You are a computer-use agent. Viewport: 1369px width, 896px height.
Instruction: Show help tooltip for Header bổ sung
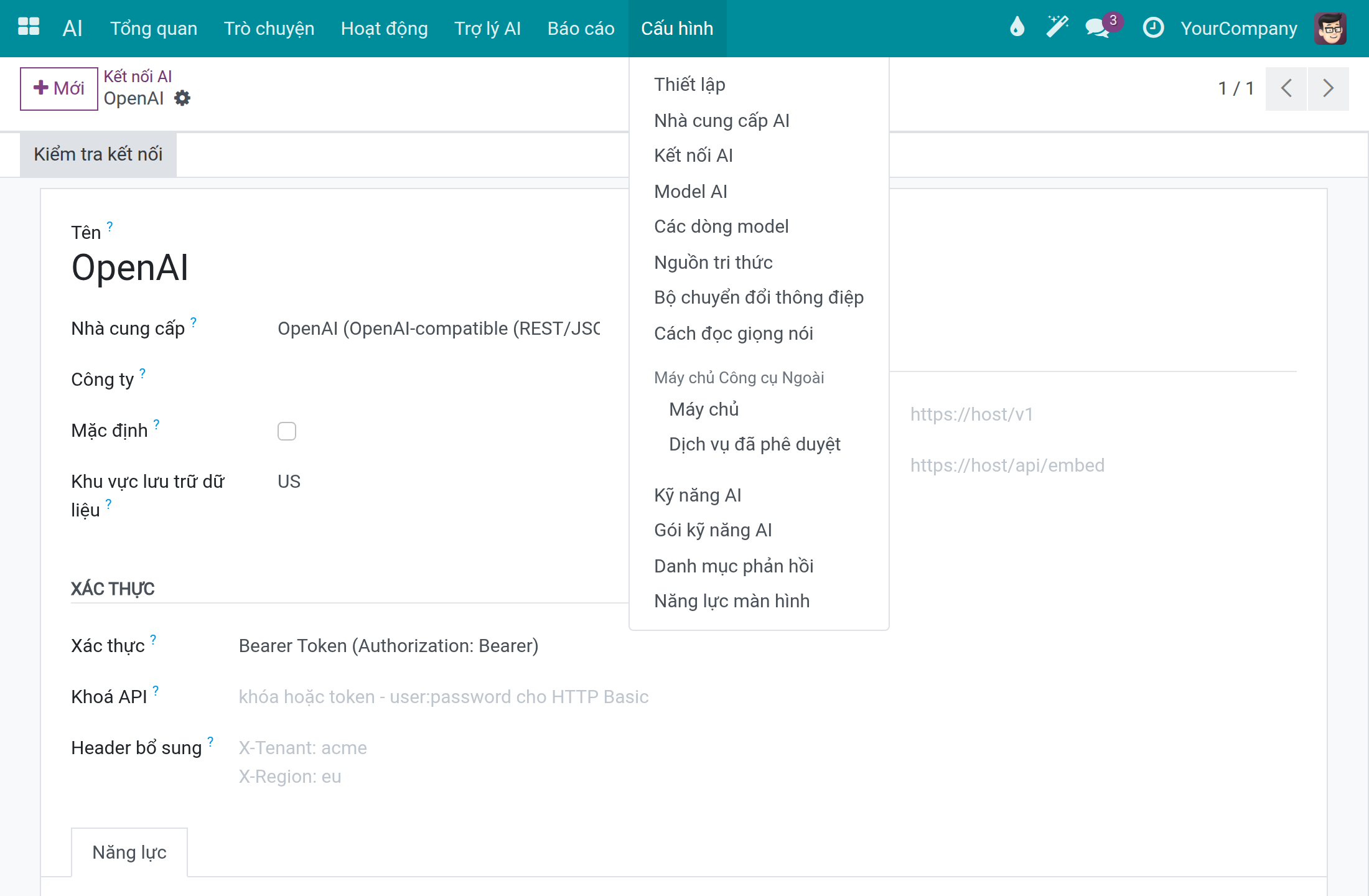[x=210, y=742]
